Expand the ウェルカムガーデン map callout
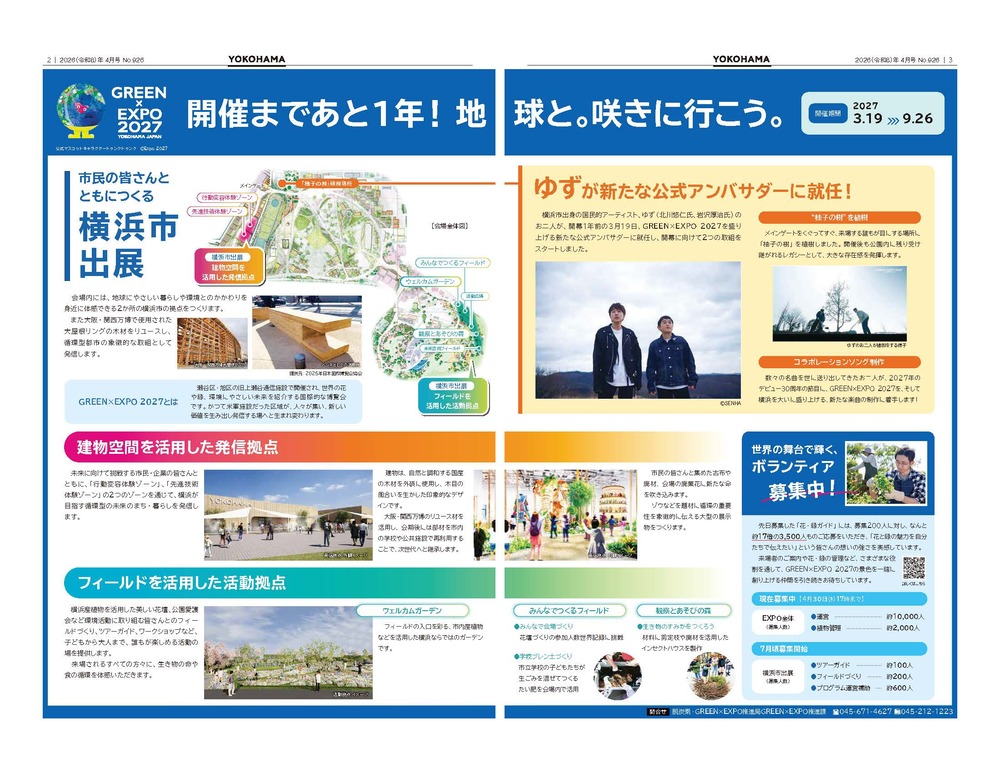 tap(432, 281)
